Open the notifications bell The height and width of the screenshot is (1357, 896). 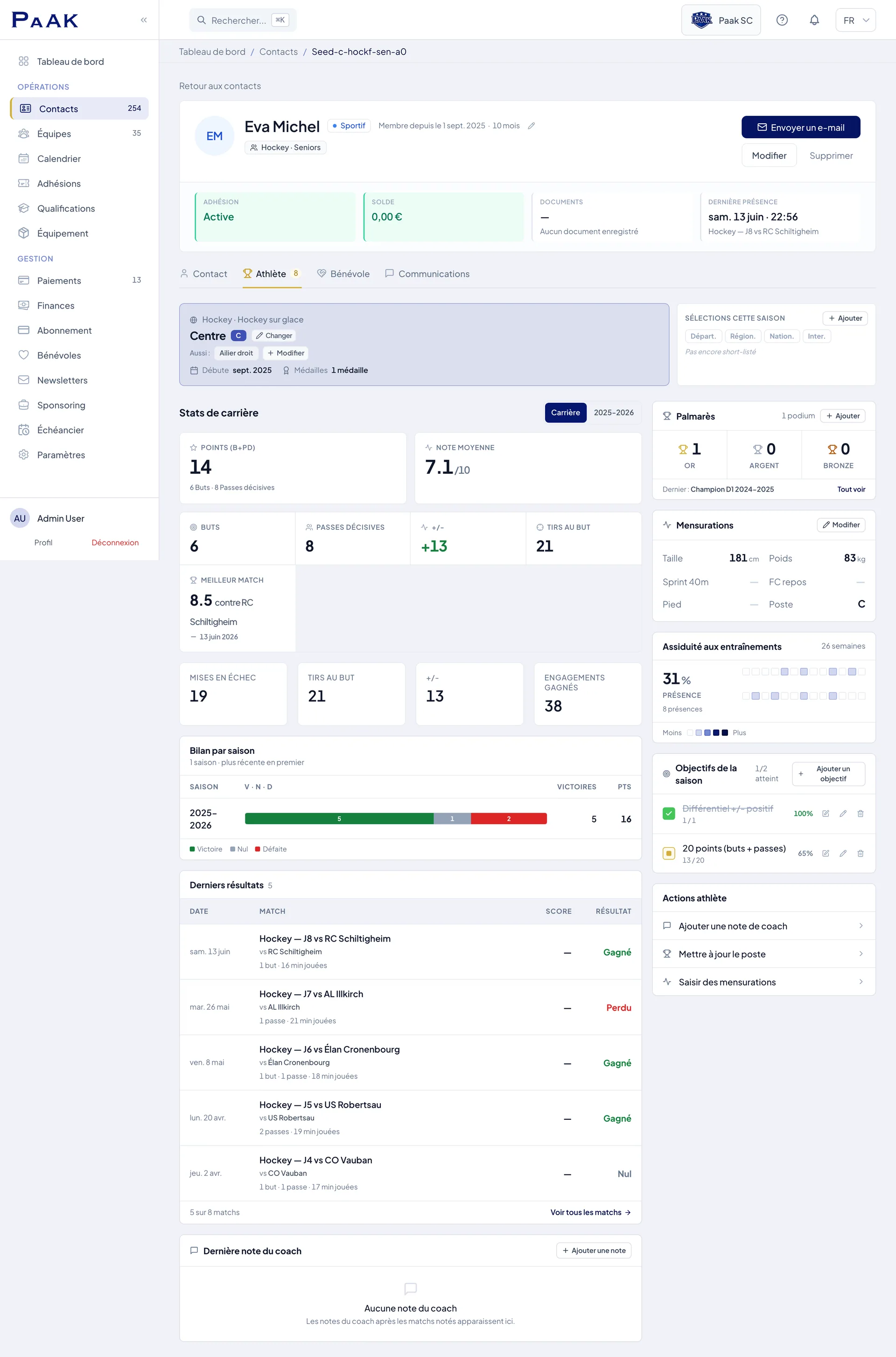coord(814,20)
